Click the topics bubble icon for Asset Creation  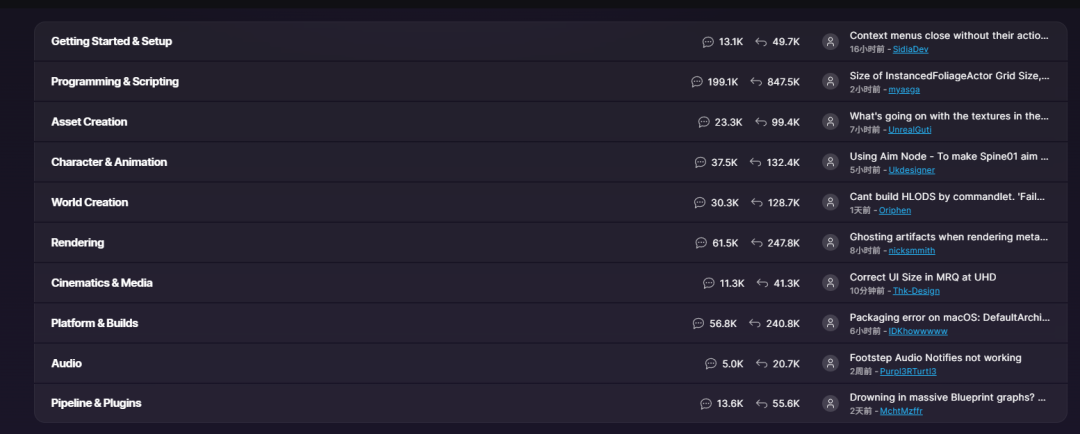(704, 122)
